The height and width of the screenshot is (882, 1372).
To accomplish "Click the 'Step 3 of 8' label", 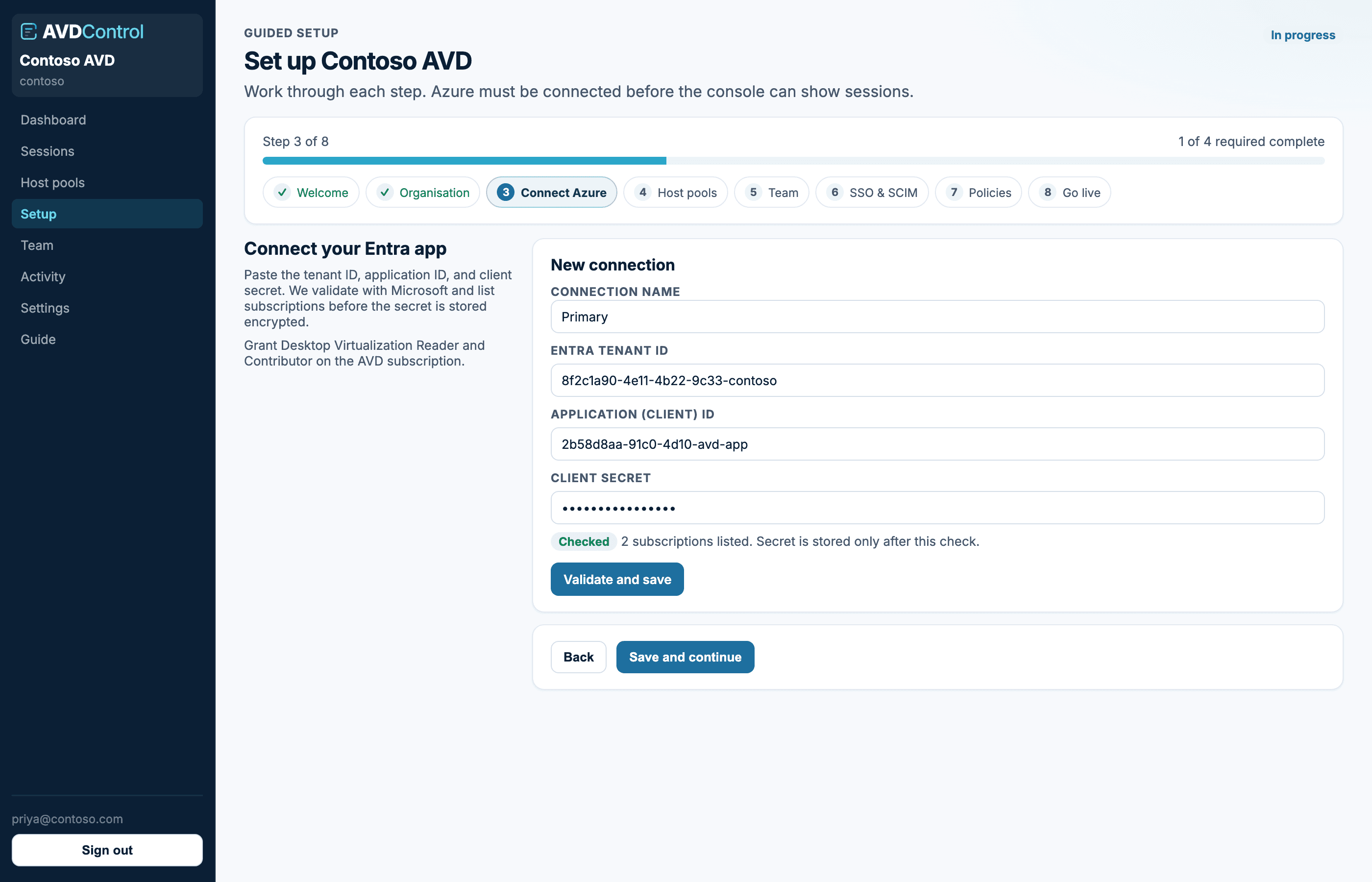I will pos(295,142).
